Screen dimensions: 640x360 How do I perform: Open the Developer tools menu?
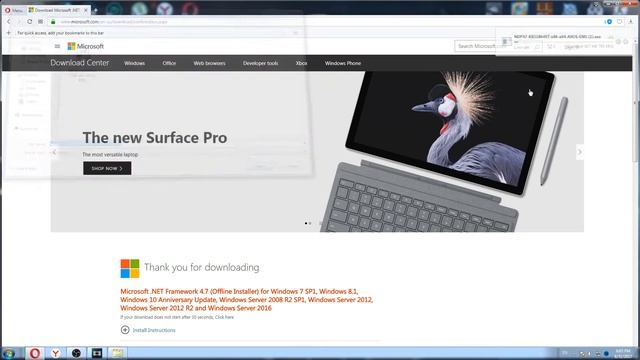[x=260, y=63]
